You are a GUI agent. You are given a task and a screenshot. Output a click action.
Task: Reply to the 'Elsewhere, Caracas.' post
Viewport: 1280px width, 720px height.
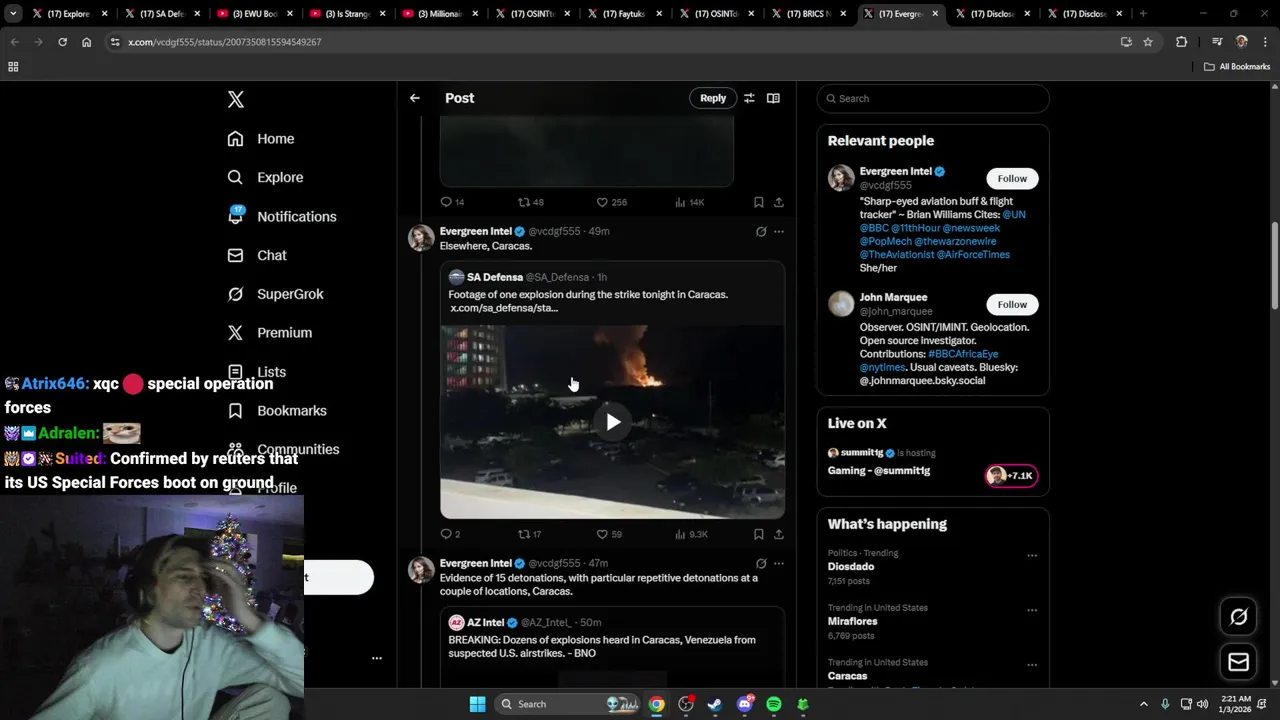coord(446,534)
